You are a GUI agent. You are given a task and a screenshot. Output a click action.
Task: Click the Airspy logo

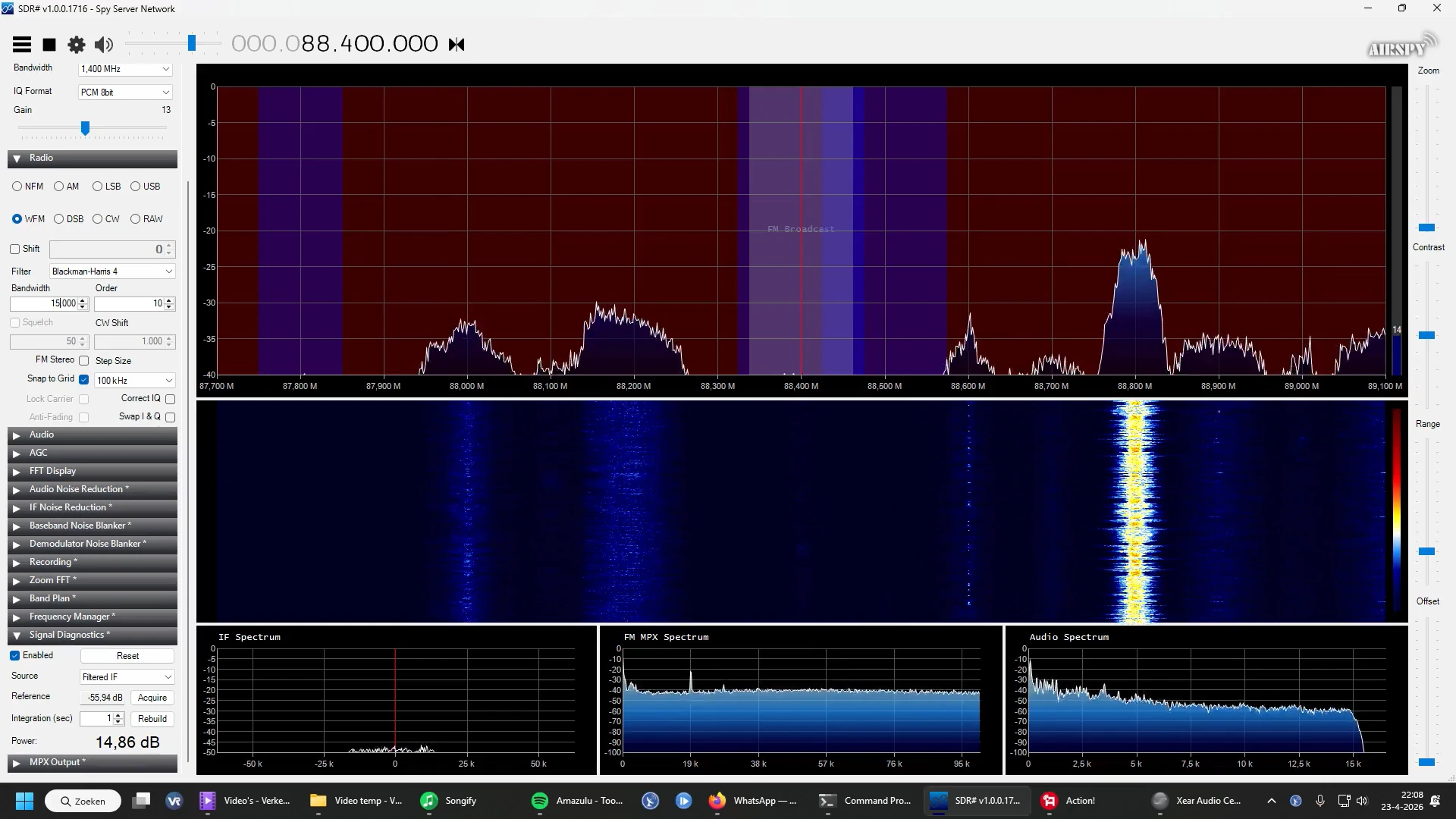point(1402,46)
